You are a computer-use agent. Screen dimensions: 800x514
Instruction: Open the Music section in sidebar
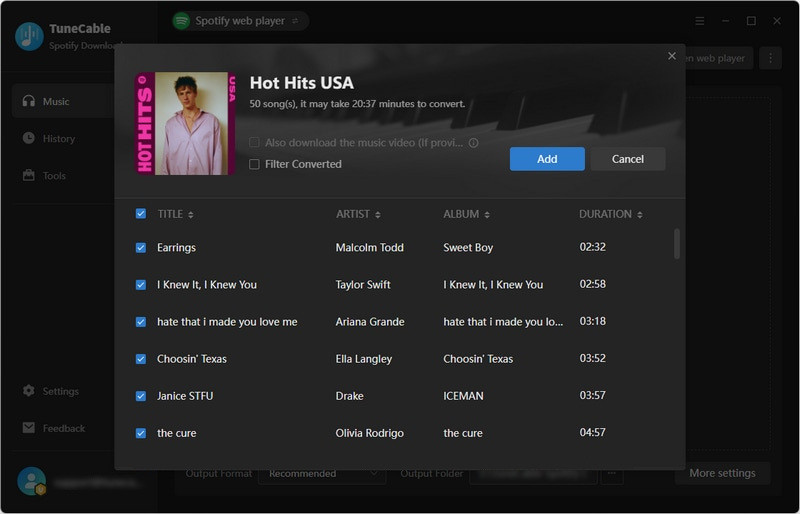63,101
